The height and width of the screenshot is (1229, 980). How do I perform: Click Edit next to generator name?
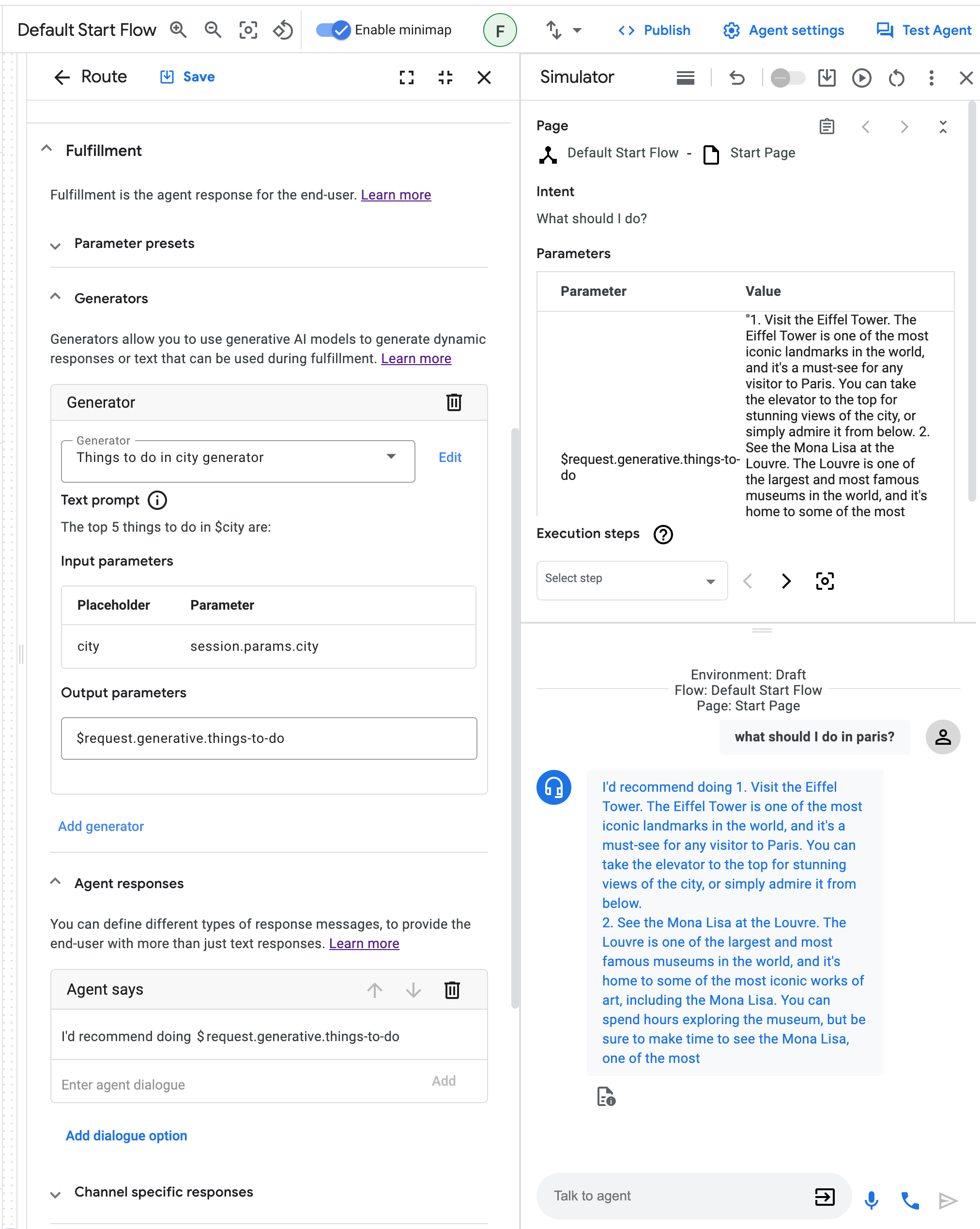click(x=449, y=457)
